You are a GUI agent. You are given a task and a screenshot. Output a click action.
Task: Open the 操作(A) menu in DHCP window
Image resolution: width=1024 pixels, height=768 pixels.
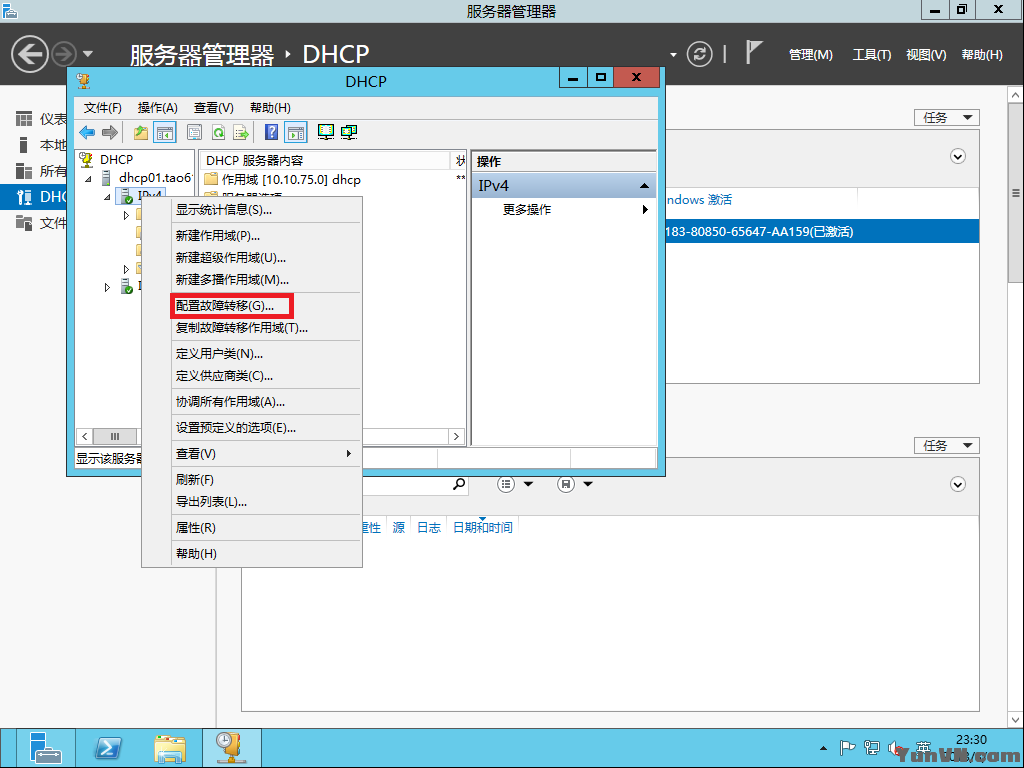[x=157, y=108]
